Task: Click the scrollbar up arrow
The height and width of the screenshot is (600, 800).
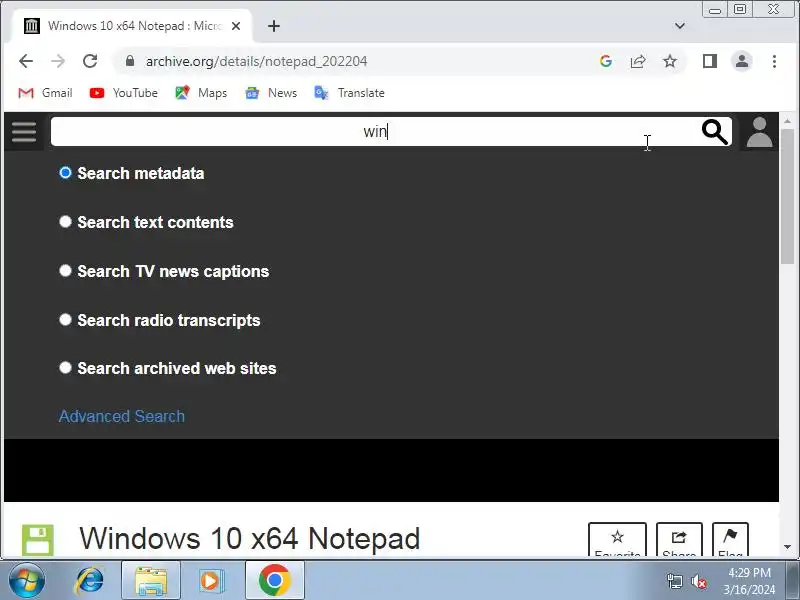Action: (x=787, y=121)
